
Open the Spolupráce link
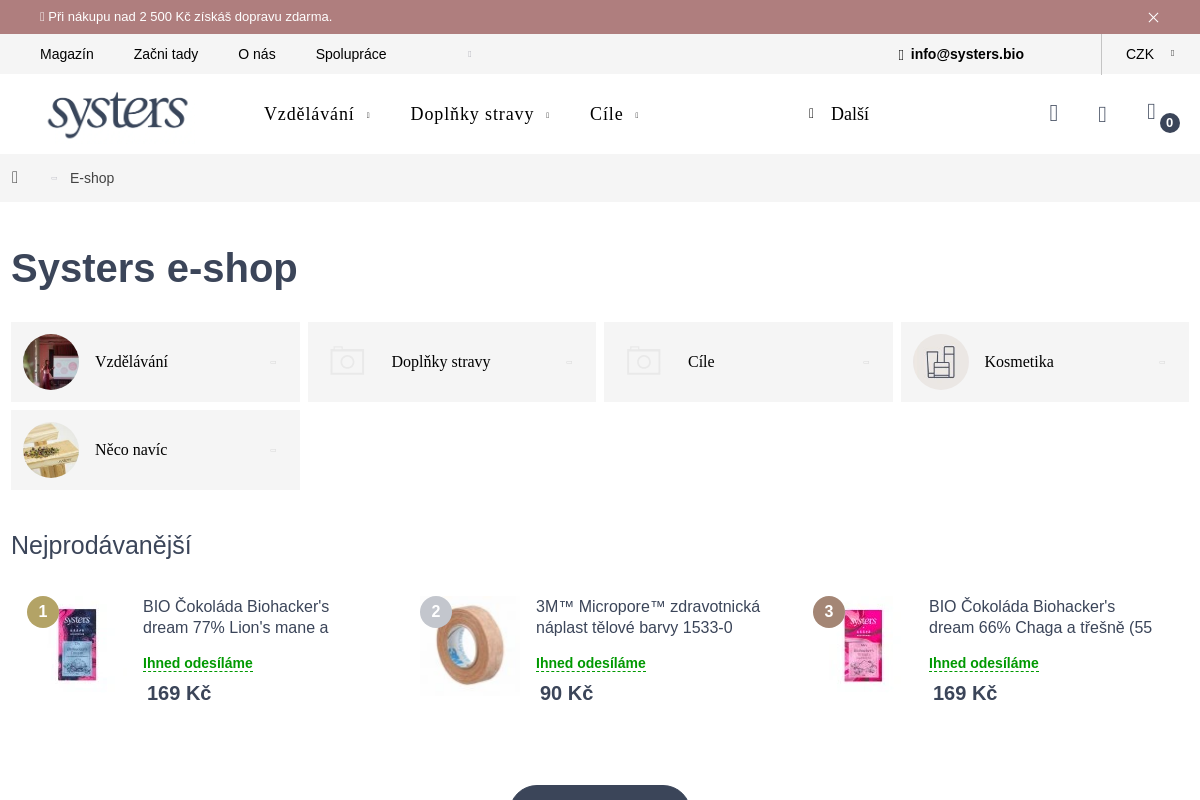[x=351, y=54]
